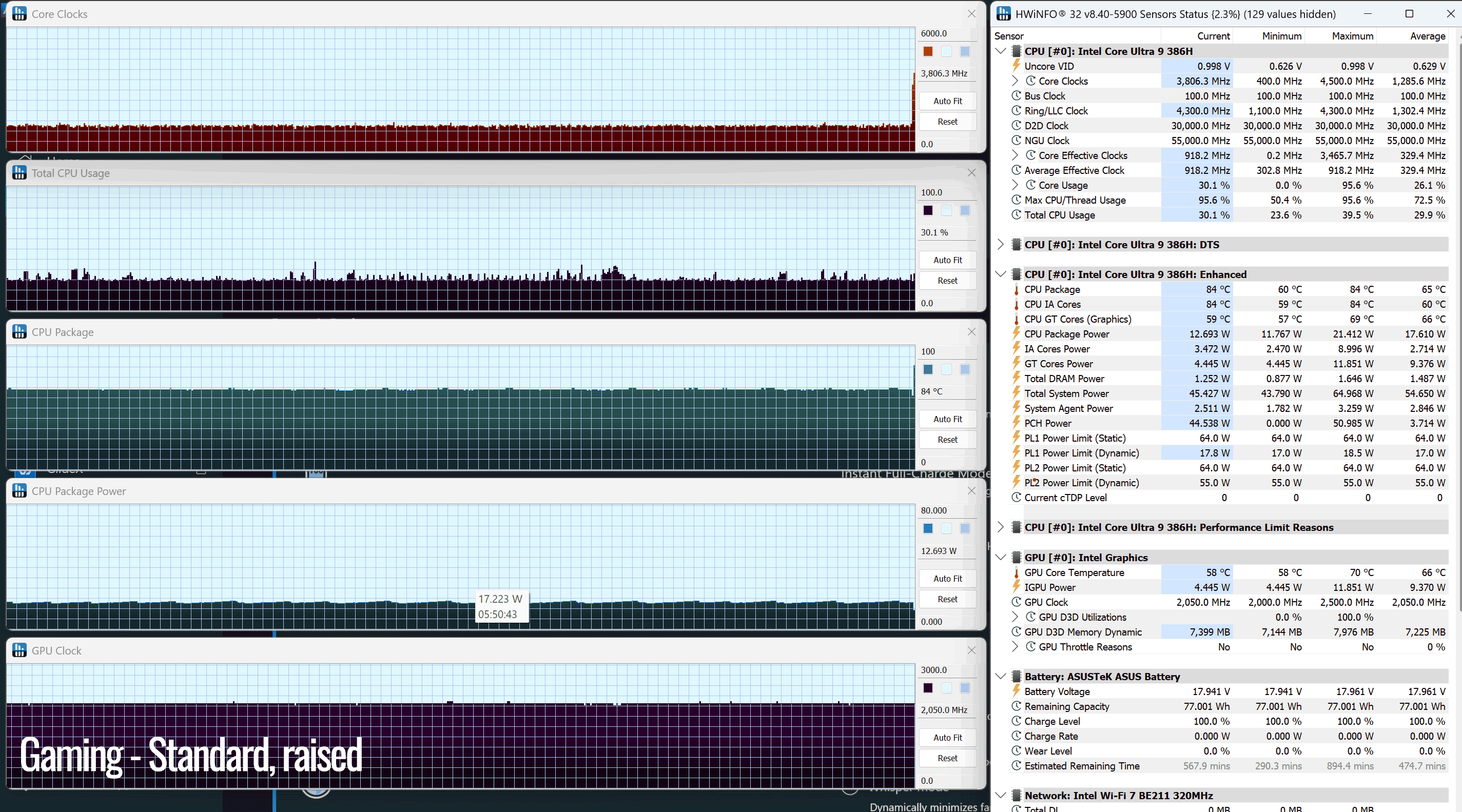Image resolution: width=1462 pixels, height=812 pixels.
Task: Open the light blue swatch in GPU Clock graph
Action: point(965,688)
